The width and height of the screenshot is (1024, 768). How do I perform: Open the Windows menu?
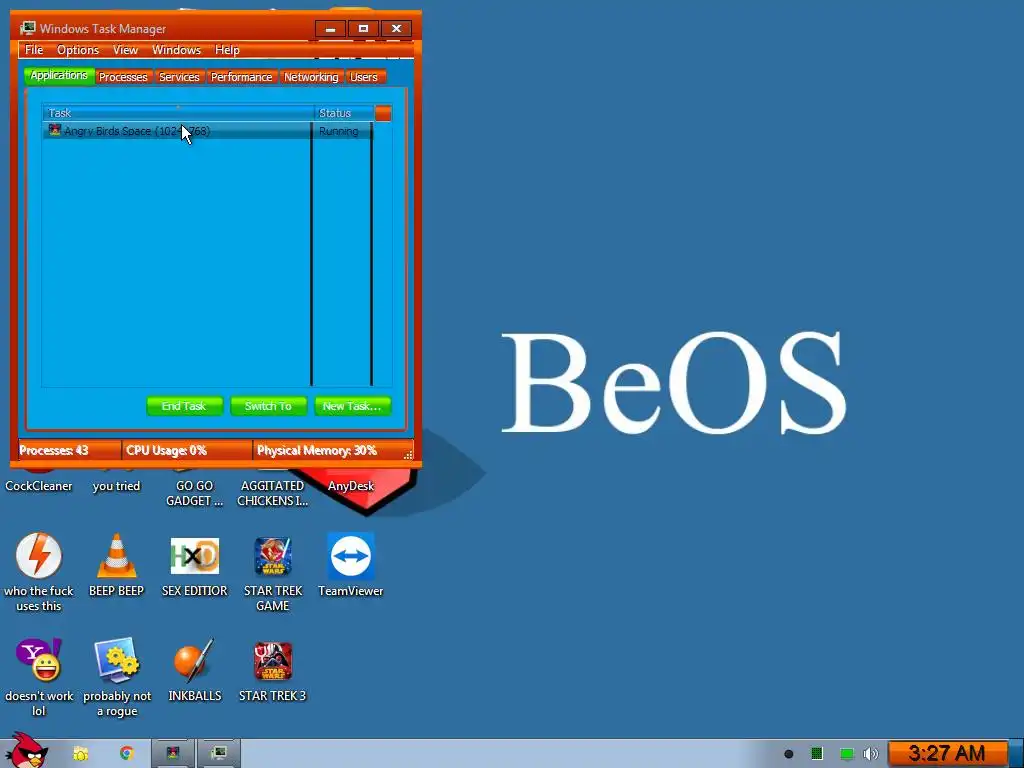point(176,50)
